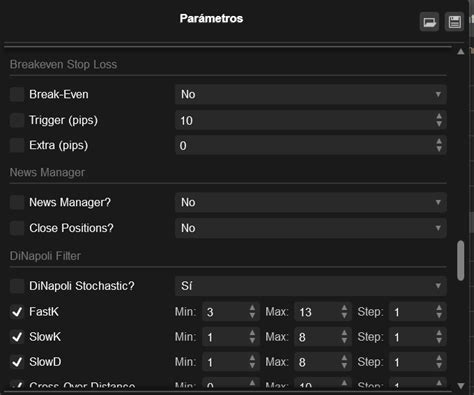Click the vertical scrollbar thumb
Screen dimensions: 474x395
click(x=461, y=260)
